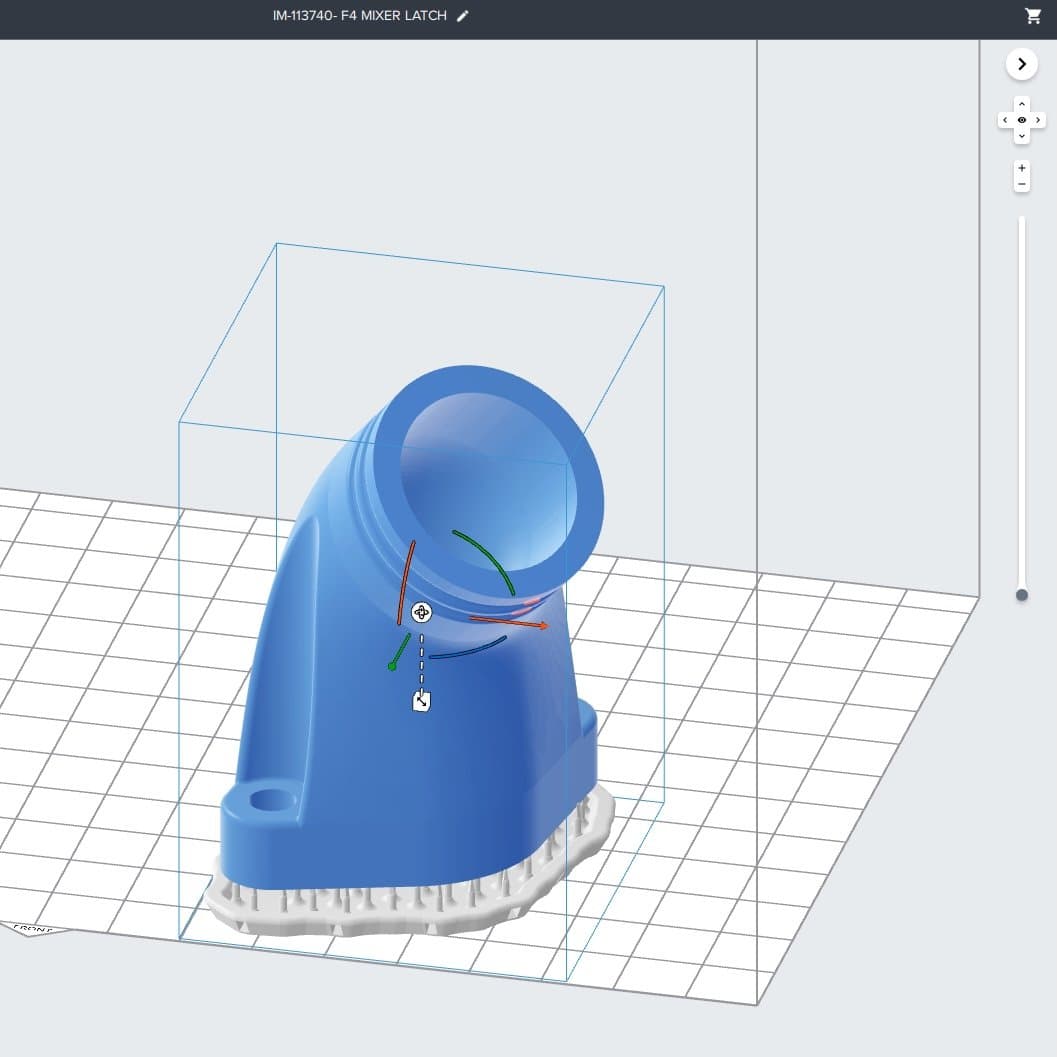This screenshot has height=1057, width=1057.
Task: Click the scale handle below the gizmo
Action: 422,702
